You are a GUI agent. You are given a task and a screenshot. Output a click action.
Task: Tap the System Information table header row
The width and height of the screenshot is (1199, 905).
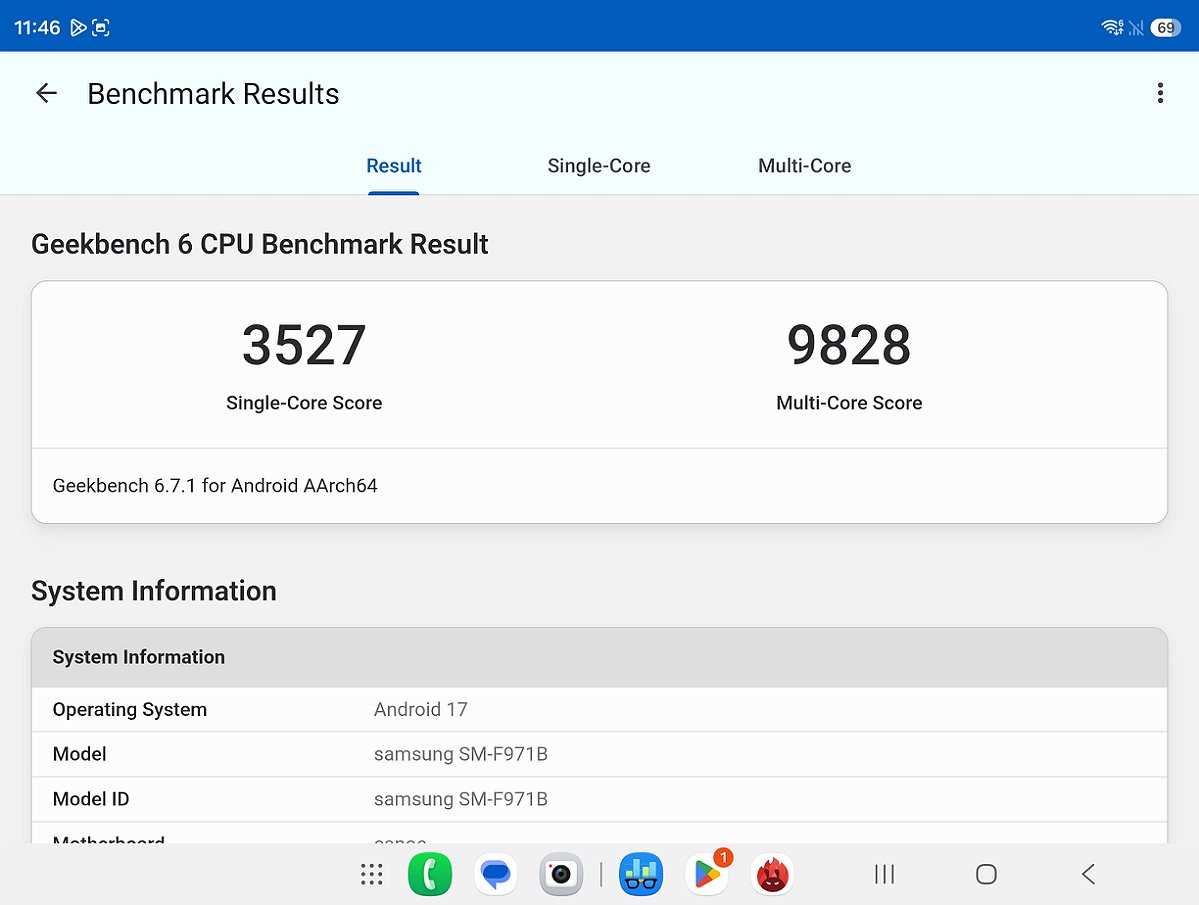[600, 657]
